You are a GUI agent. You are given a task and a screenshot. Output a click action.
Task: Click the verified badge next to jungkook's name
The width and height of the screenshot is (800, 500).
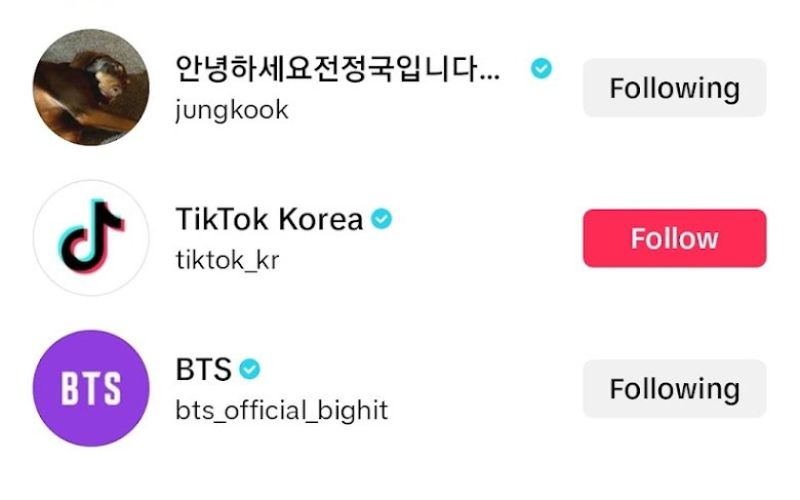click(541, 69)
